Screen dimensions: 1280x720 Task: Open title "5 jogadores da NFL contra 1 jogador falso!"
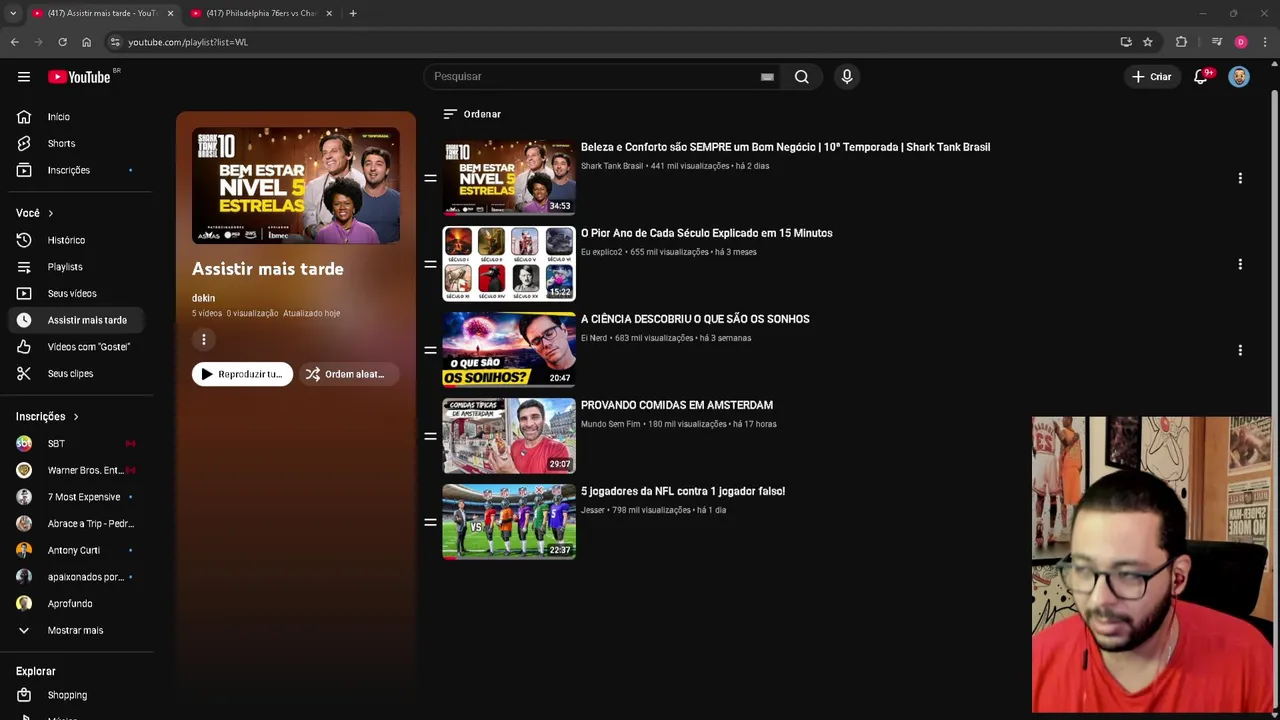(683, 491)
